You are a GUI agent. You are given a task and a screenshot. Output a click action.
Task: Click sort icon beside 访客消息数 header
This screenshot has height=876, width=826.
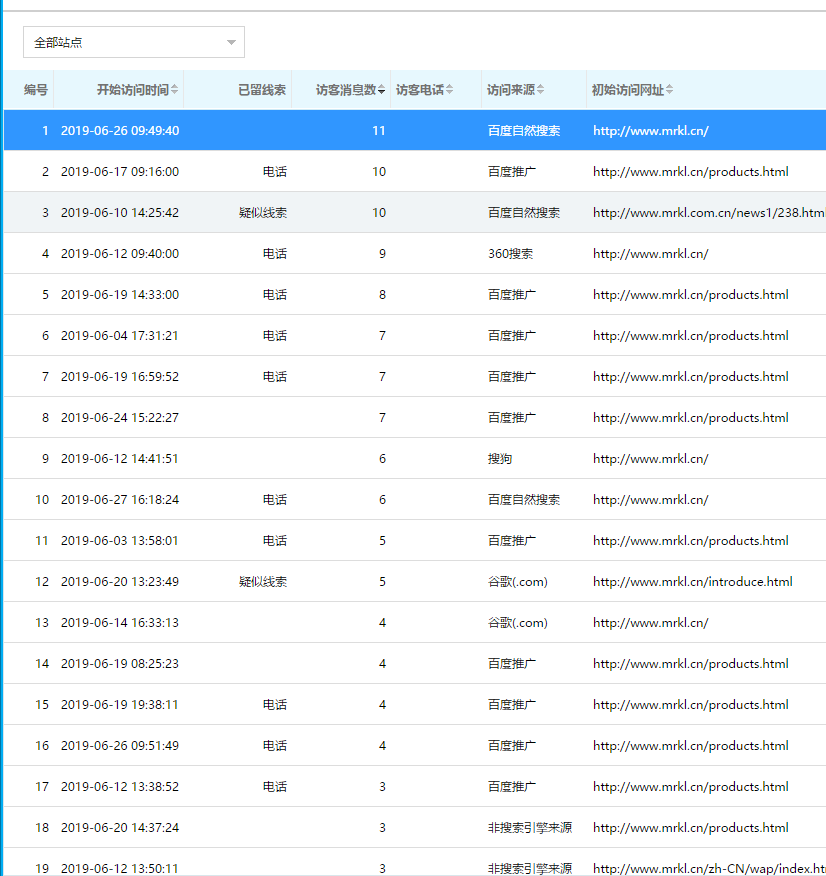pyautogui.click(x=382, y=90)
